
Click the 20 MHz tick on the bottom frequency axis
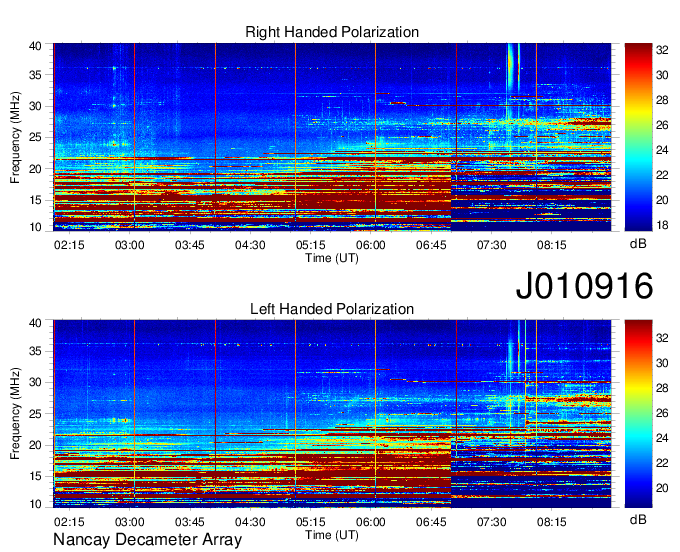click(35, 445)
